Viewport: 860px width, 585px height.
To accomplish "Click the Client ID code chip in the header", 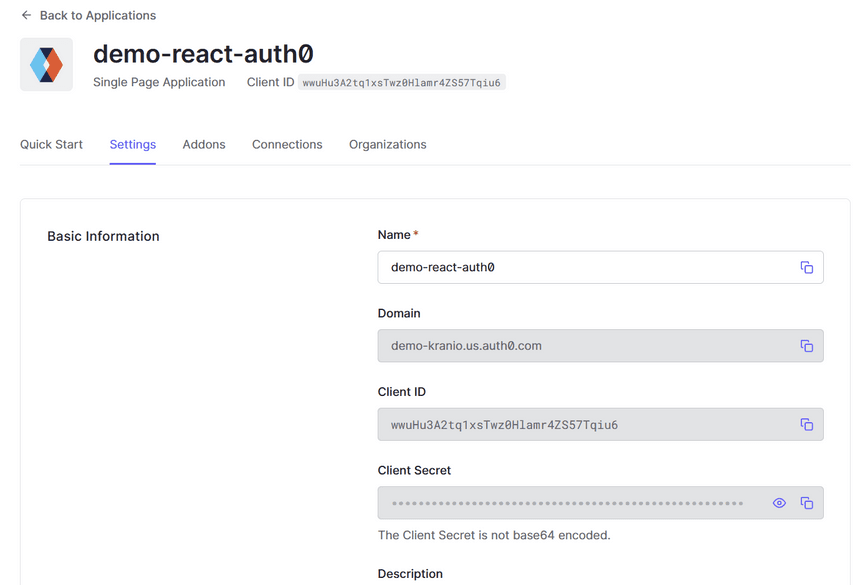I will 402,83.
